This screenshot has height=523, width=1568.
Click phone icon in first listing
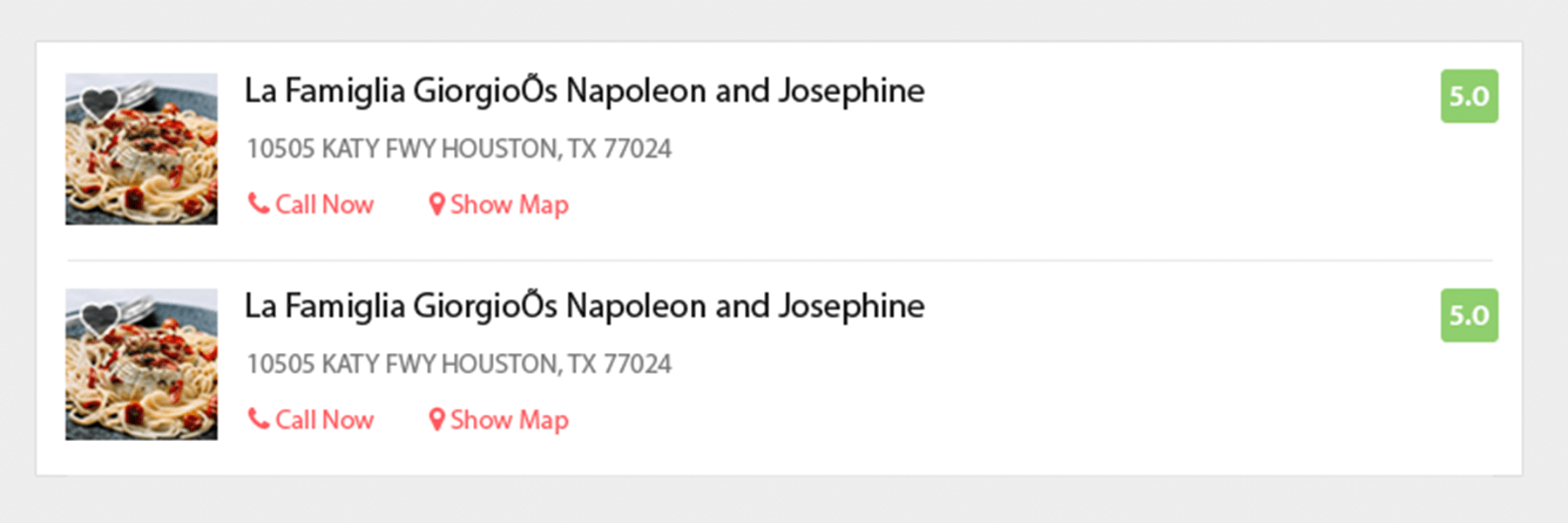pos(258,204)
